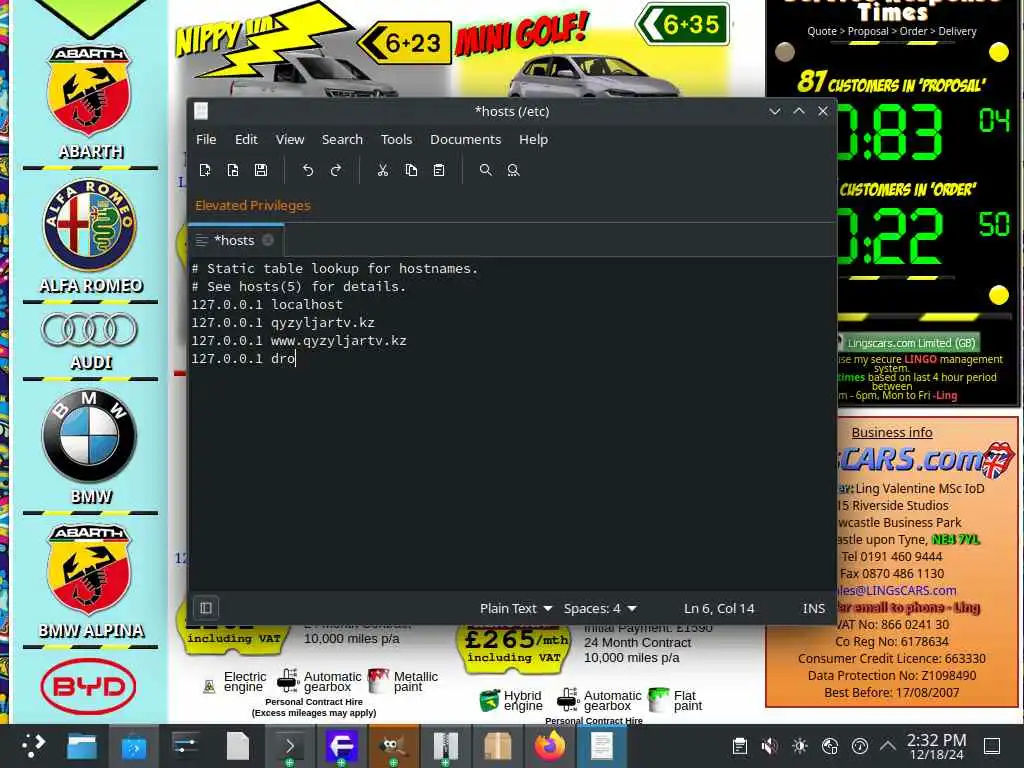
Task: Toggle the INS insert mode indicator
Action: click(814, 609)
